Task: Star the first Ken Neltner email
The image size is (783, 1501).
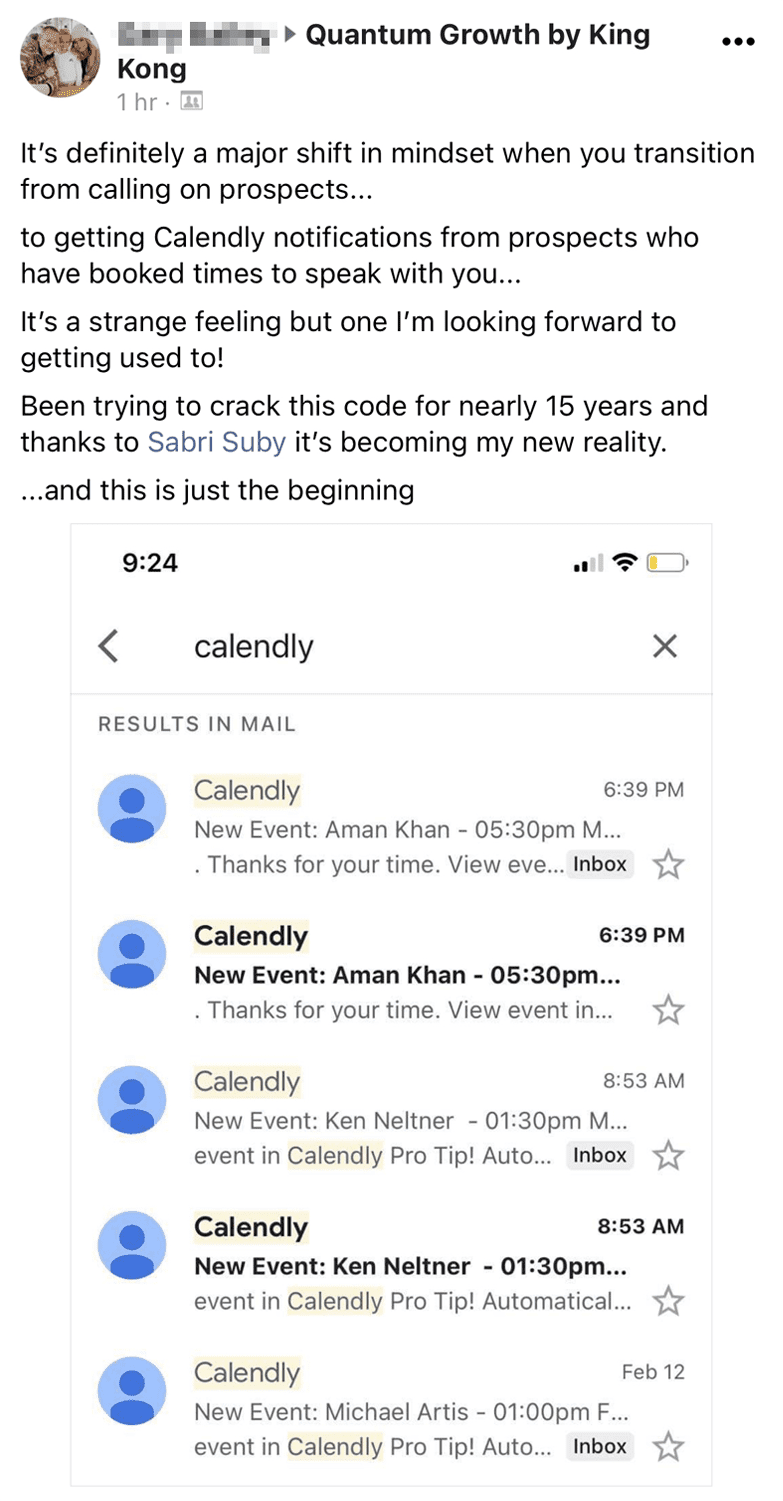Action: pos(668,1156)
